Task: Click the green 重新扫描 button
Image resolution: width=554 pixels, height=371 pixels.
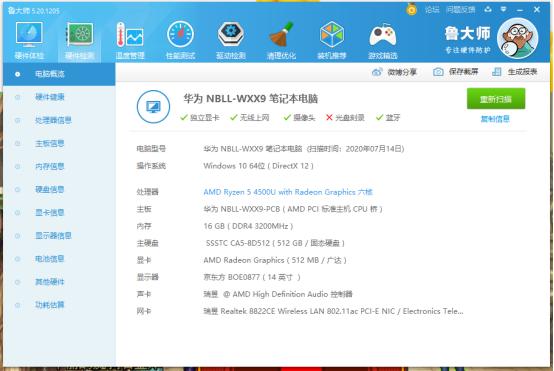Action: click(x=496, y=99)
